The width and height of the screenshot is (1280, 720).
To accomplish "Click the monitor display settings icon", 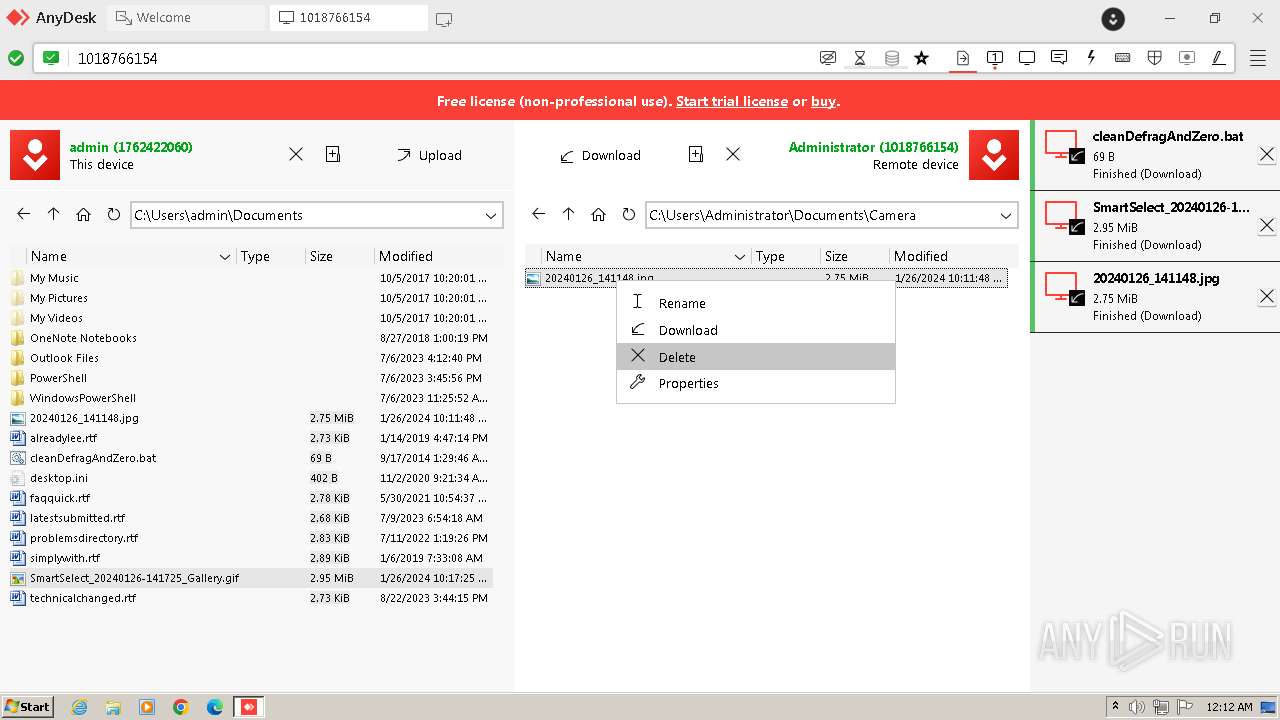I will coord(1027,58).
